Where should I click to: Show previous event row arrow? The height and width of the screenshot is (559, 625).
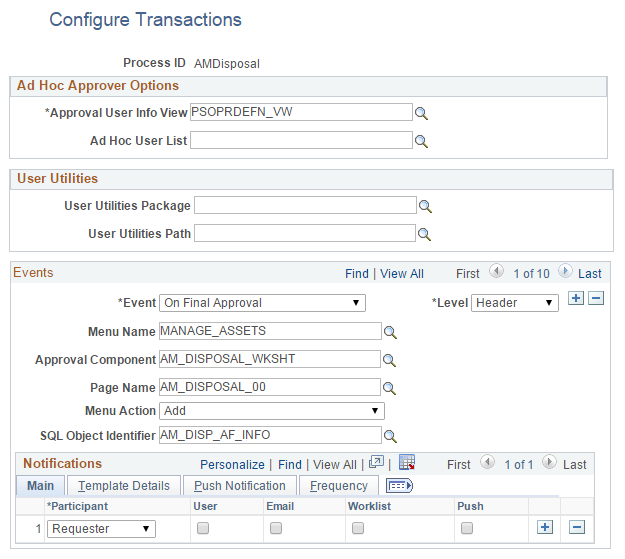497,271
